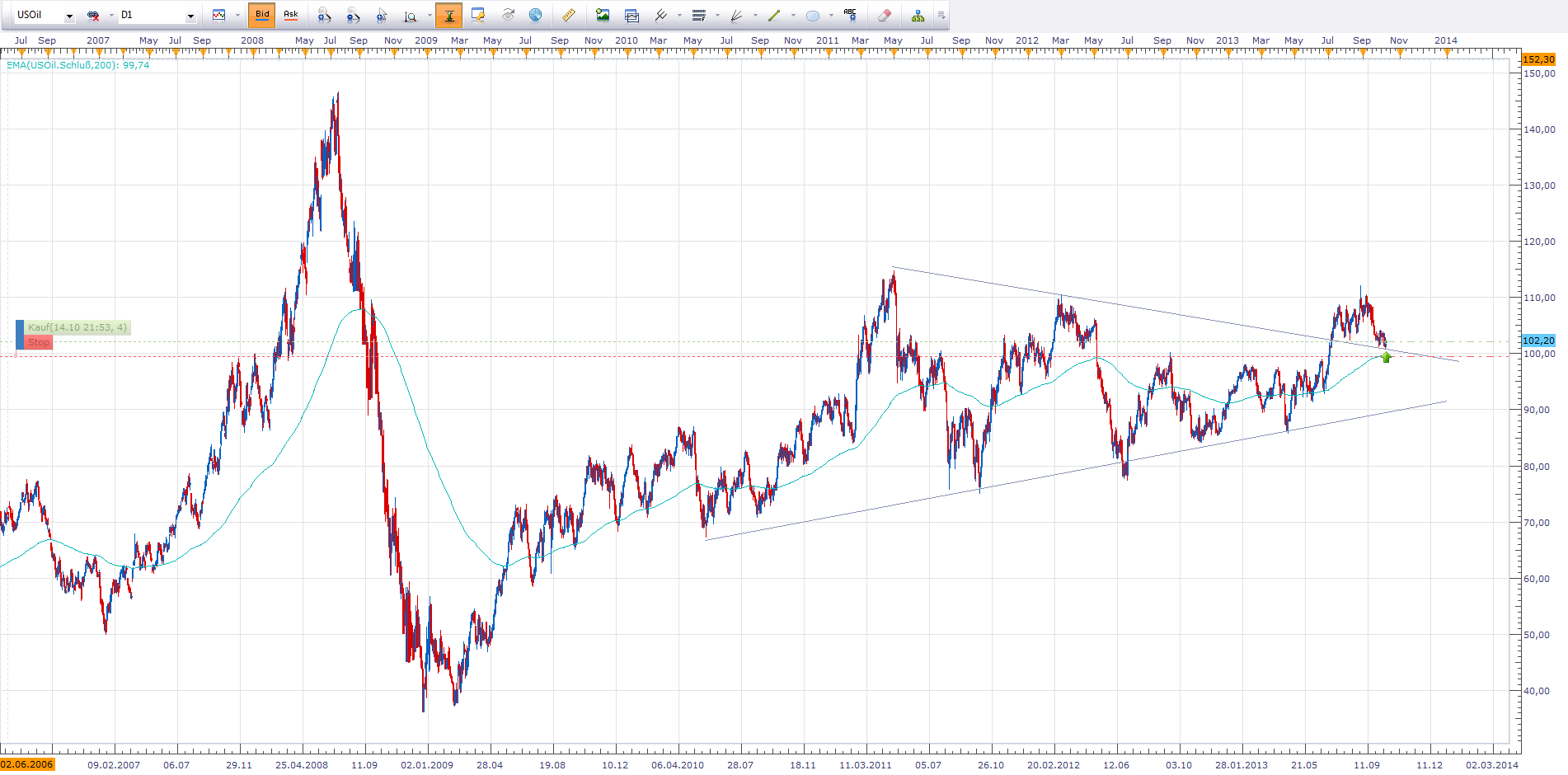Click the red Stop order label
This screenshot has width=1568, height=775.
pos(38,342)
